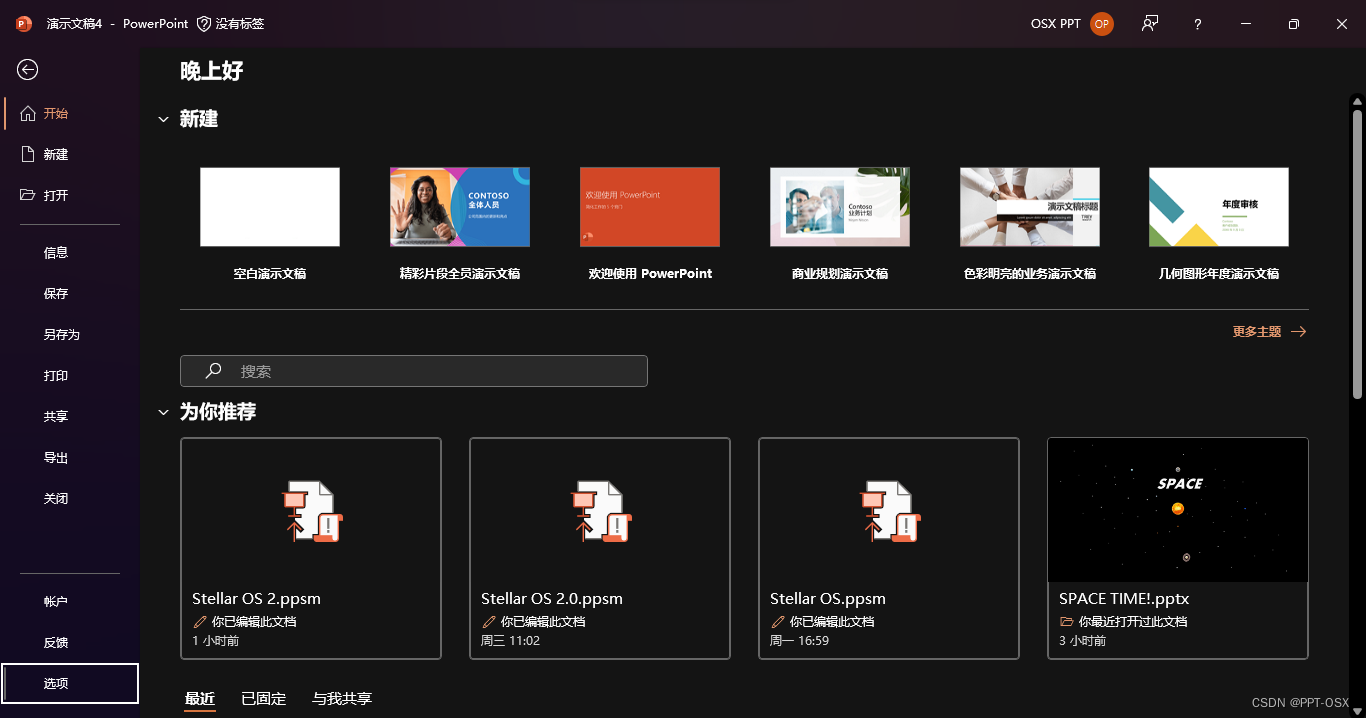Click the search magnifier icon

[213, 371]
